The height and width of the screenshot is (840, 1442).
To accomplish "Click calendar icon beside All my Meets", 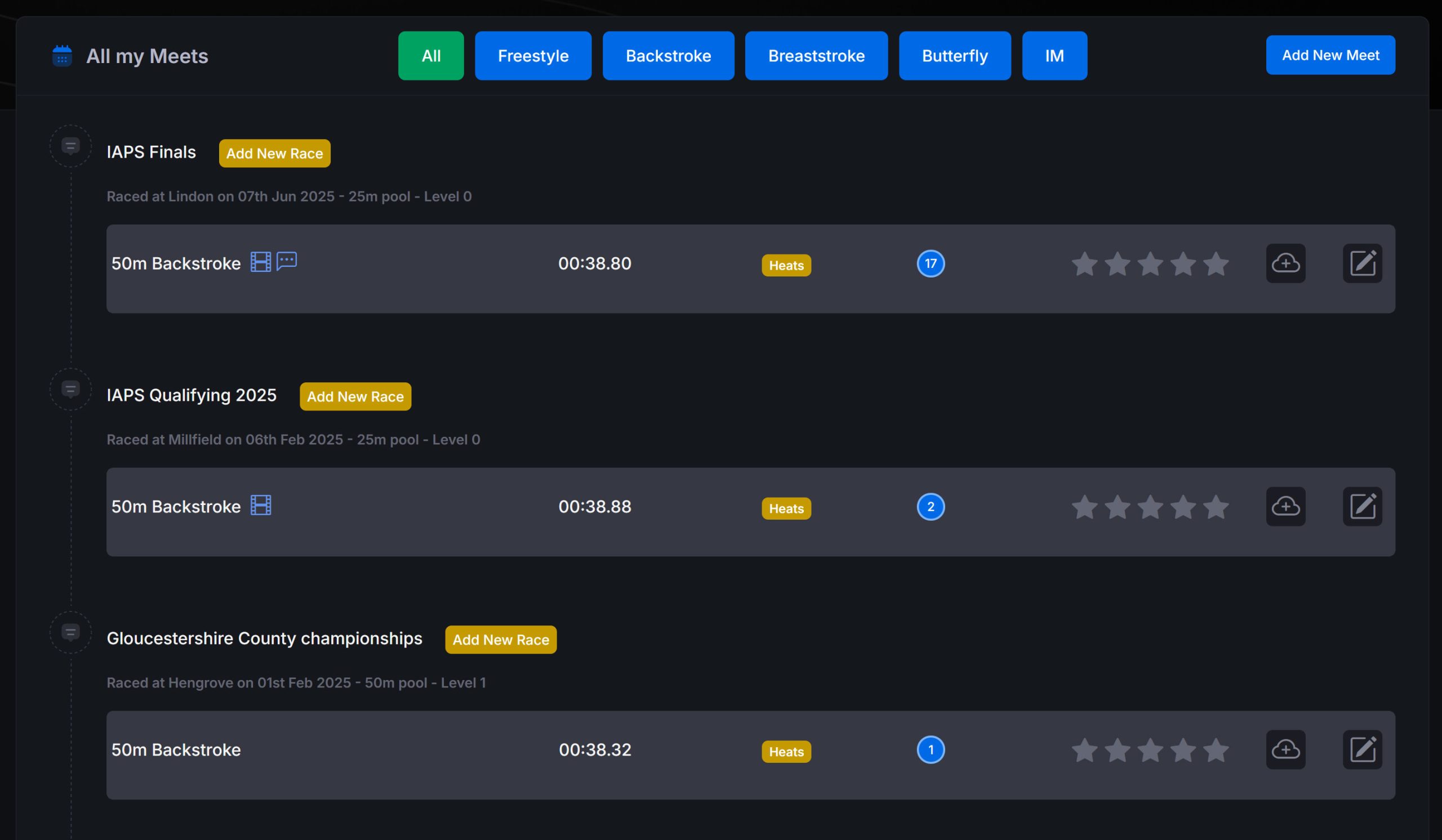I will (x=62, y=56).
